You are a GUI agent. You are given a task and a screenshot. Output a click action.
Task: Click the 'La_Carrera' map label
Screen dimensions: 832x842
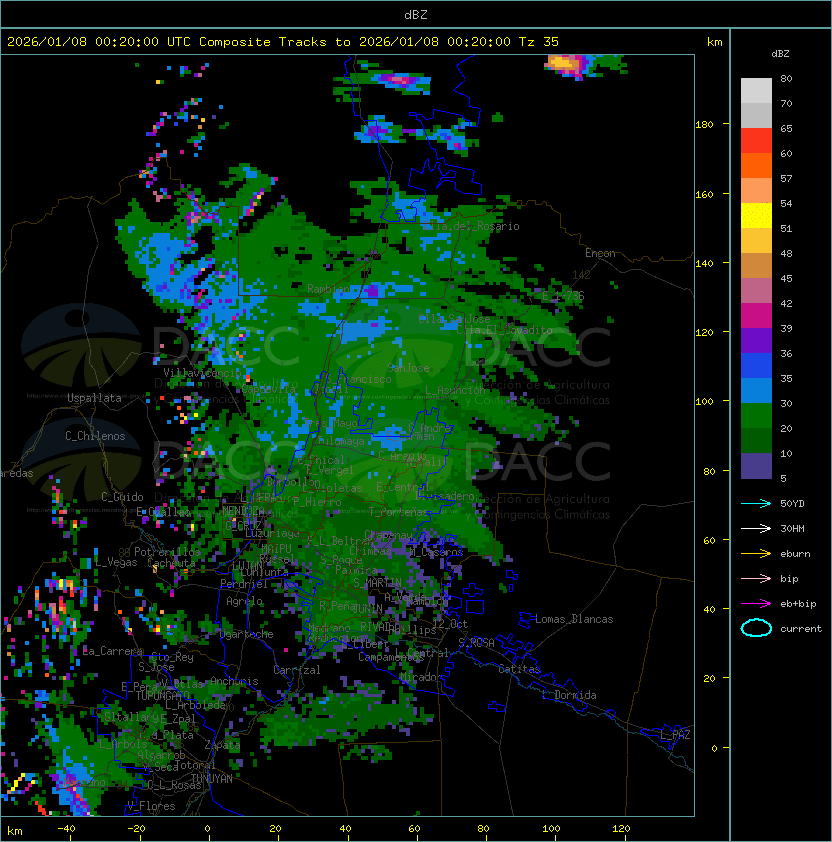pyautogui.click(x=113, y=651)
